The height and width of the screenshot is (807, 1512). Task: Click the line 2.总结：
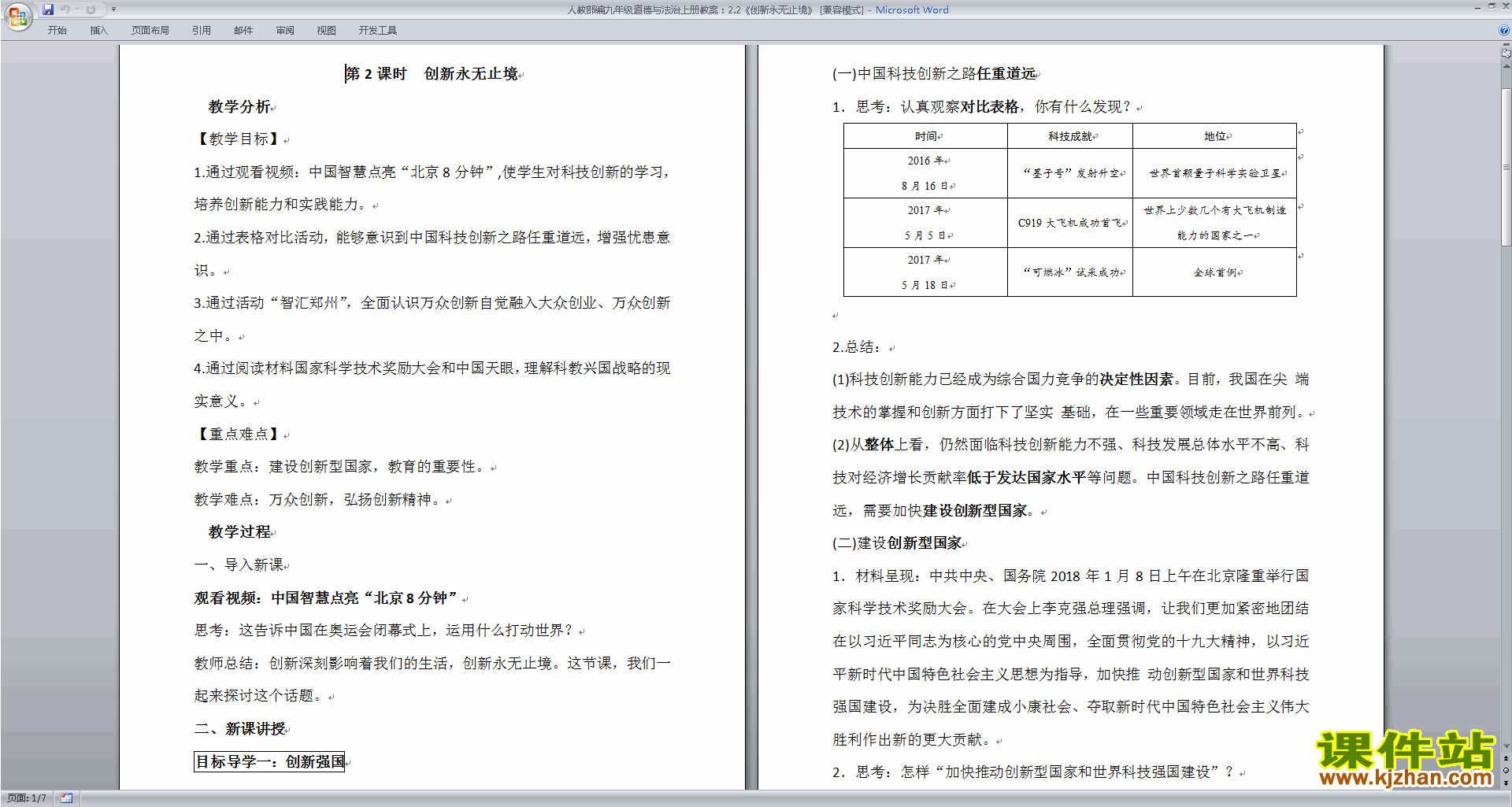[857, 347]
